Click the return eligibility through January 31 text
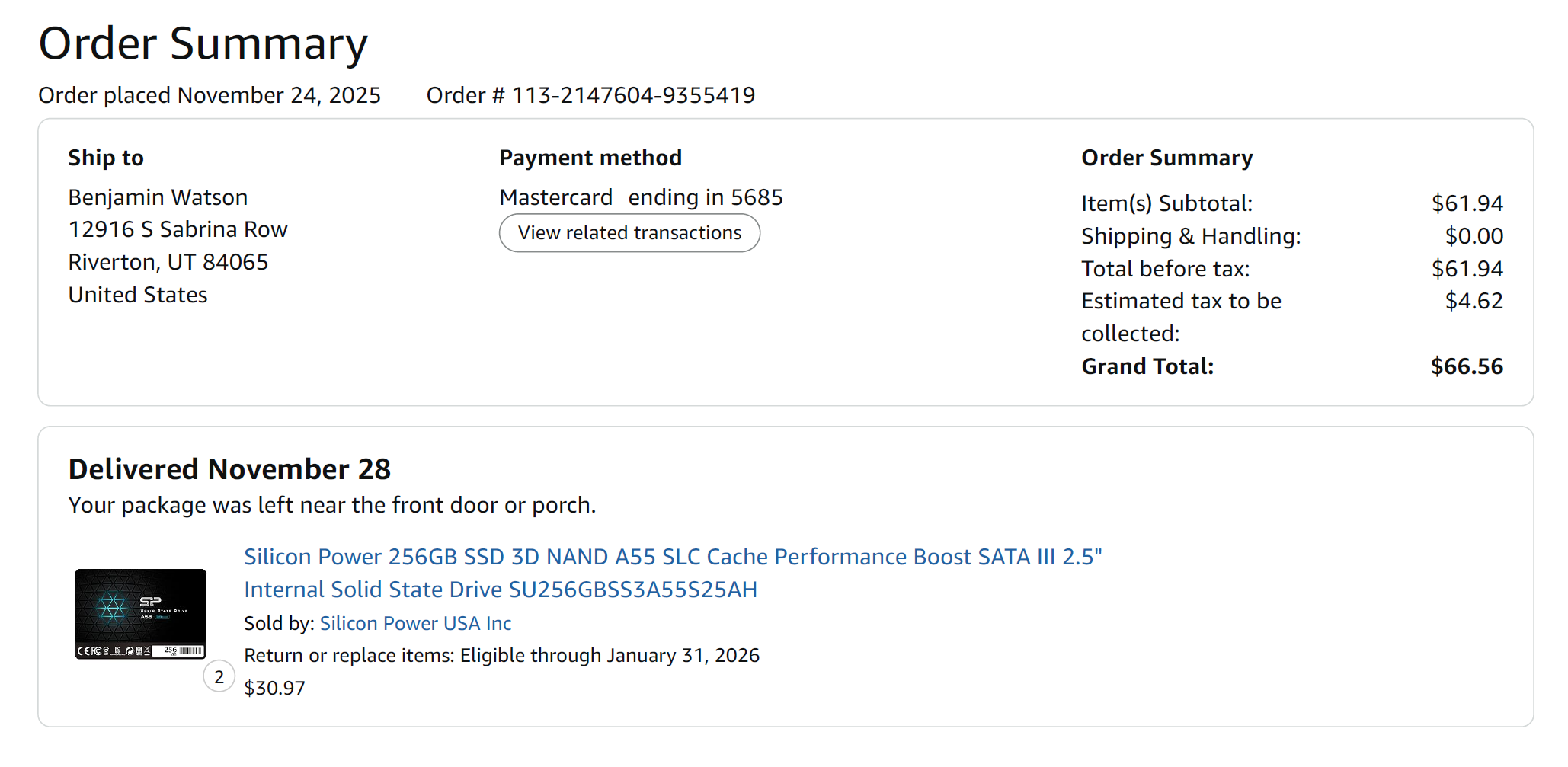The image size is (1568, 767). click(501, 655)
